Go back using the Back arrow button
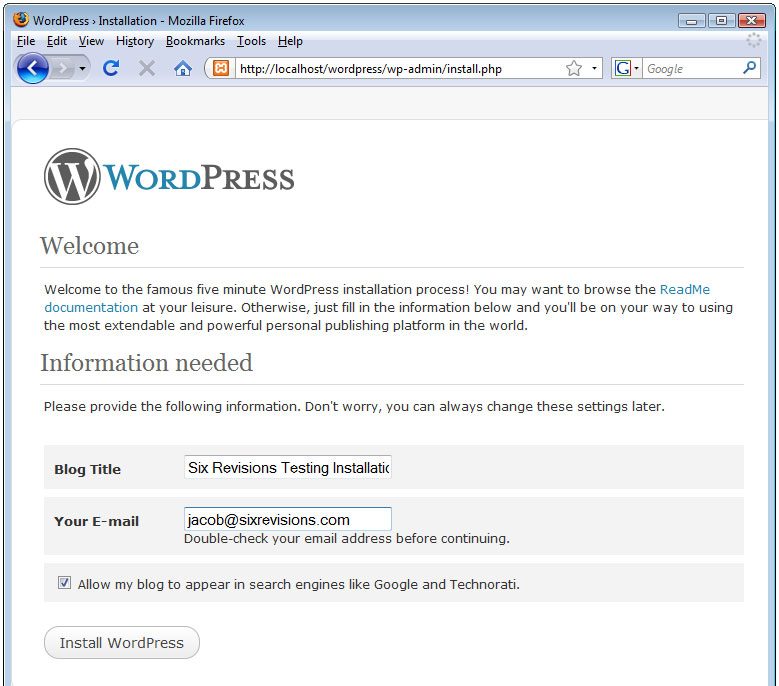Viewport: 779px width, 686px height. 32,68
